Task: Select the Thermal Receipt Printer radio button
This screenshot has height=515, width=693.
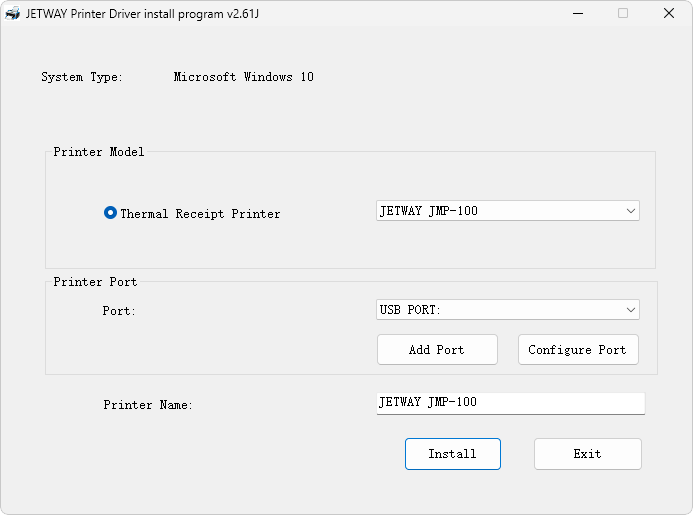Action: click(x=110, y=213)
